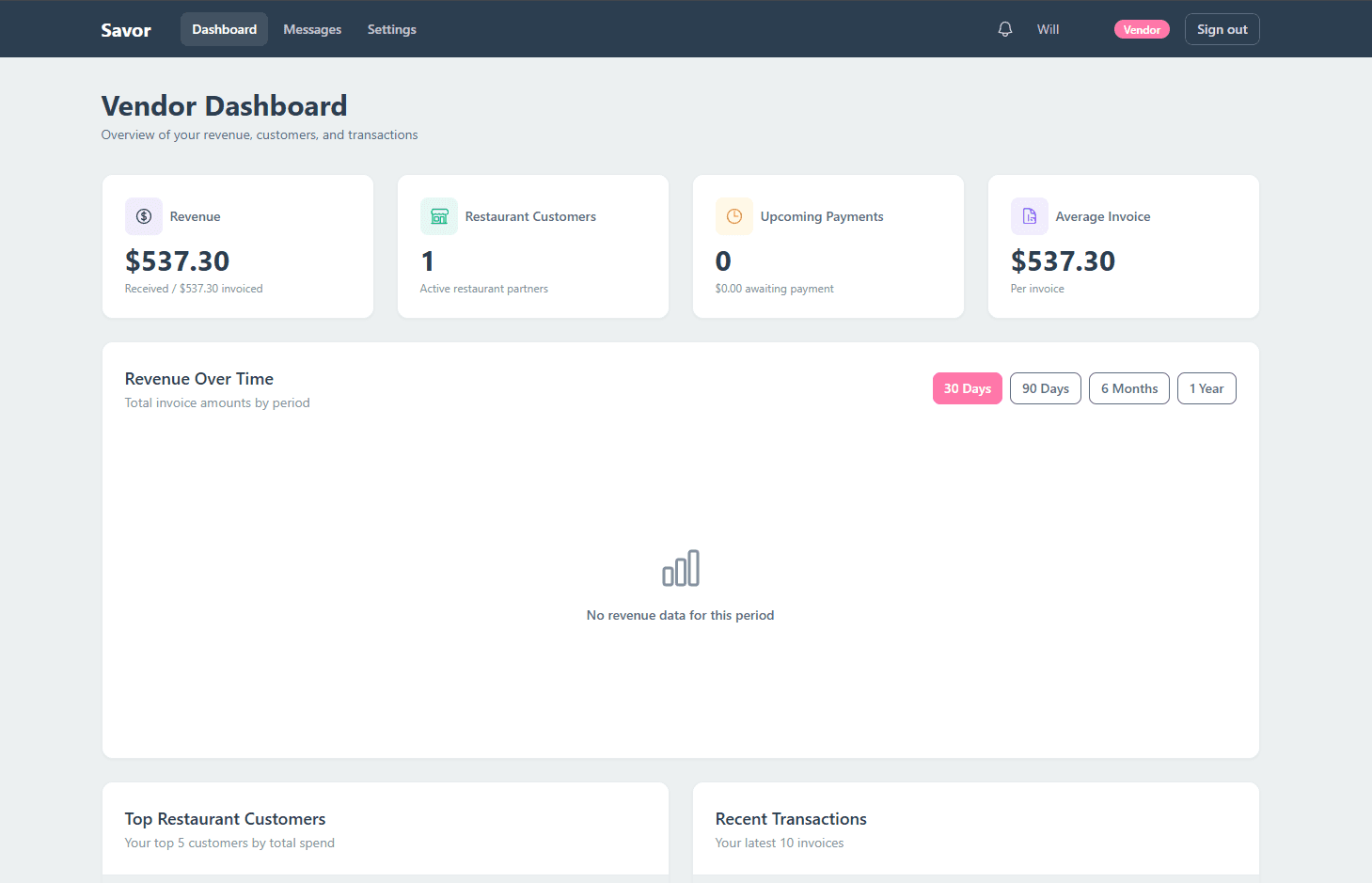Viewport: 1372px width, 883px height.
Task: Select the 90 Days period
Action: tap(1045, 387)
